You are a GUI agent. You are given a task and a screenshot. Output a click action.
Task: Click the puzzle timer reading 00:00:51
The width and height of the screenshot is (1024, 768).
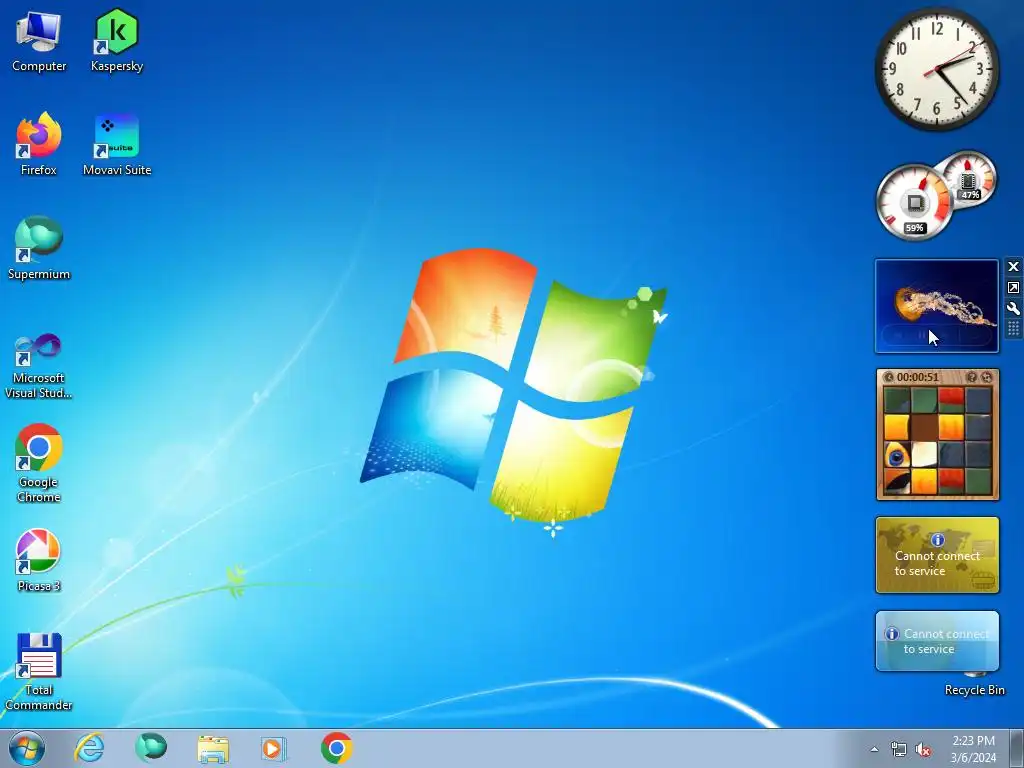[x=918, y=377]
